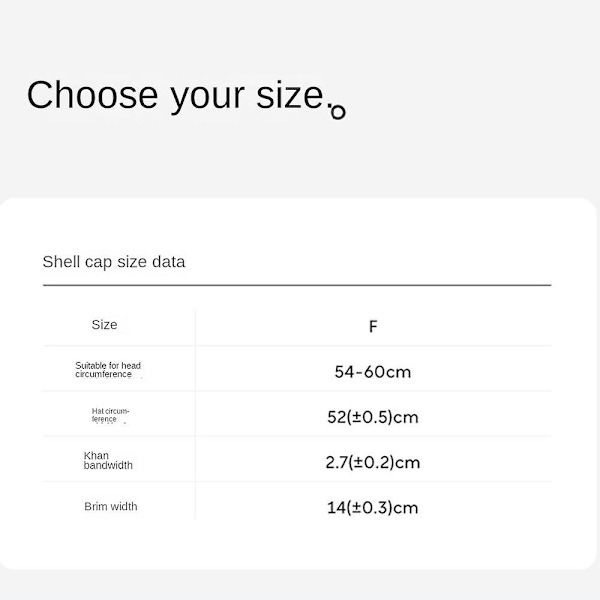Select the 'Shell cap size data' title
Viewport: 600px width, 600px height.
114,262
